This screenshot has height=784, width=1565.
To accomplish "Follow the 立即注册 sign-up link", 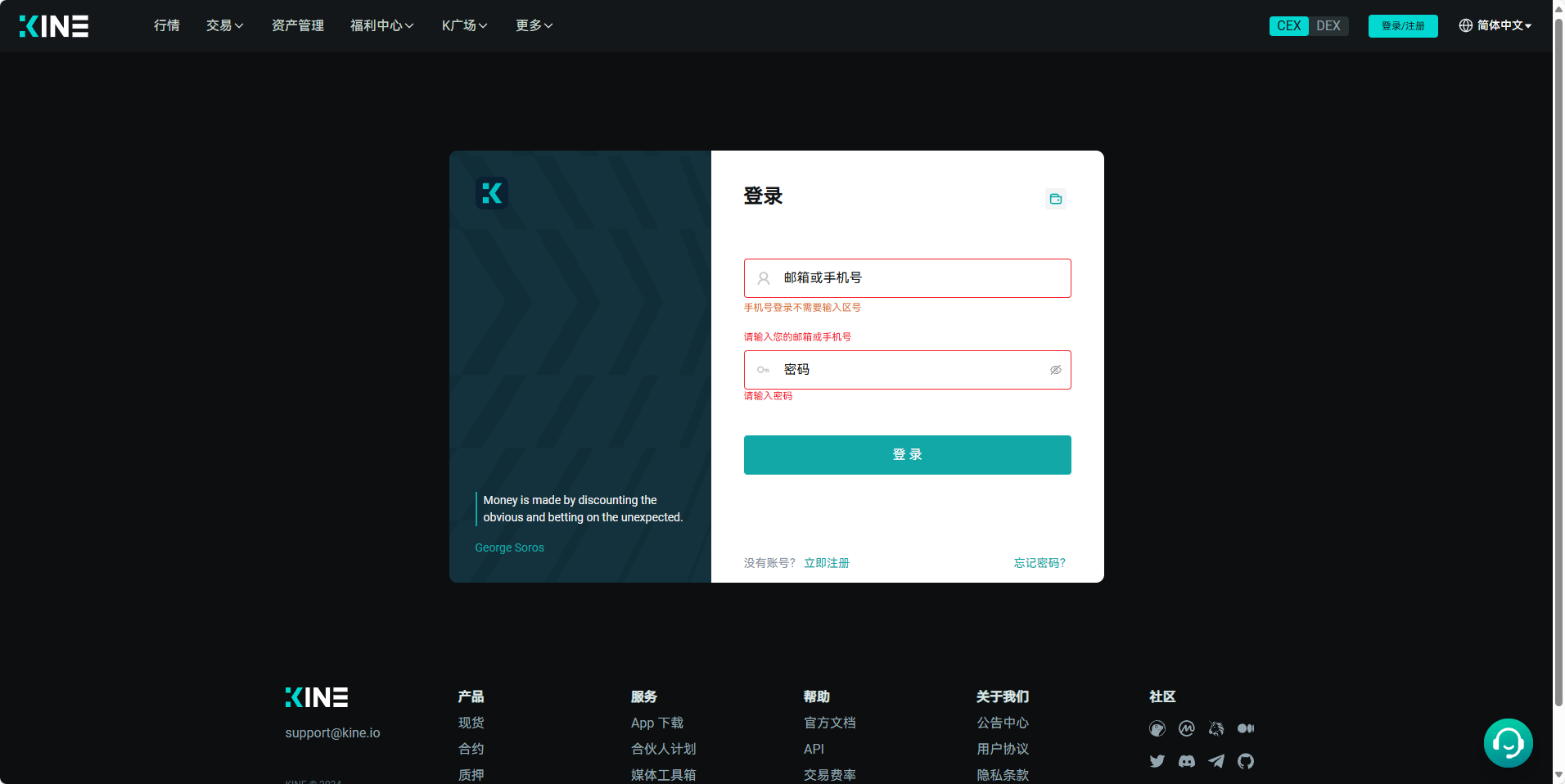I will (x=827, y=563).
